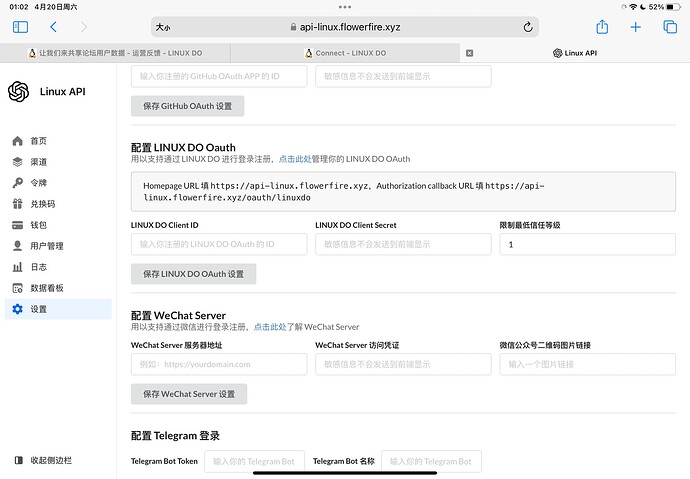Focus the WeChat Server 访问凭证 field
The image size is (690, 479).
[x=403, y=364]
